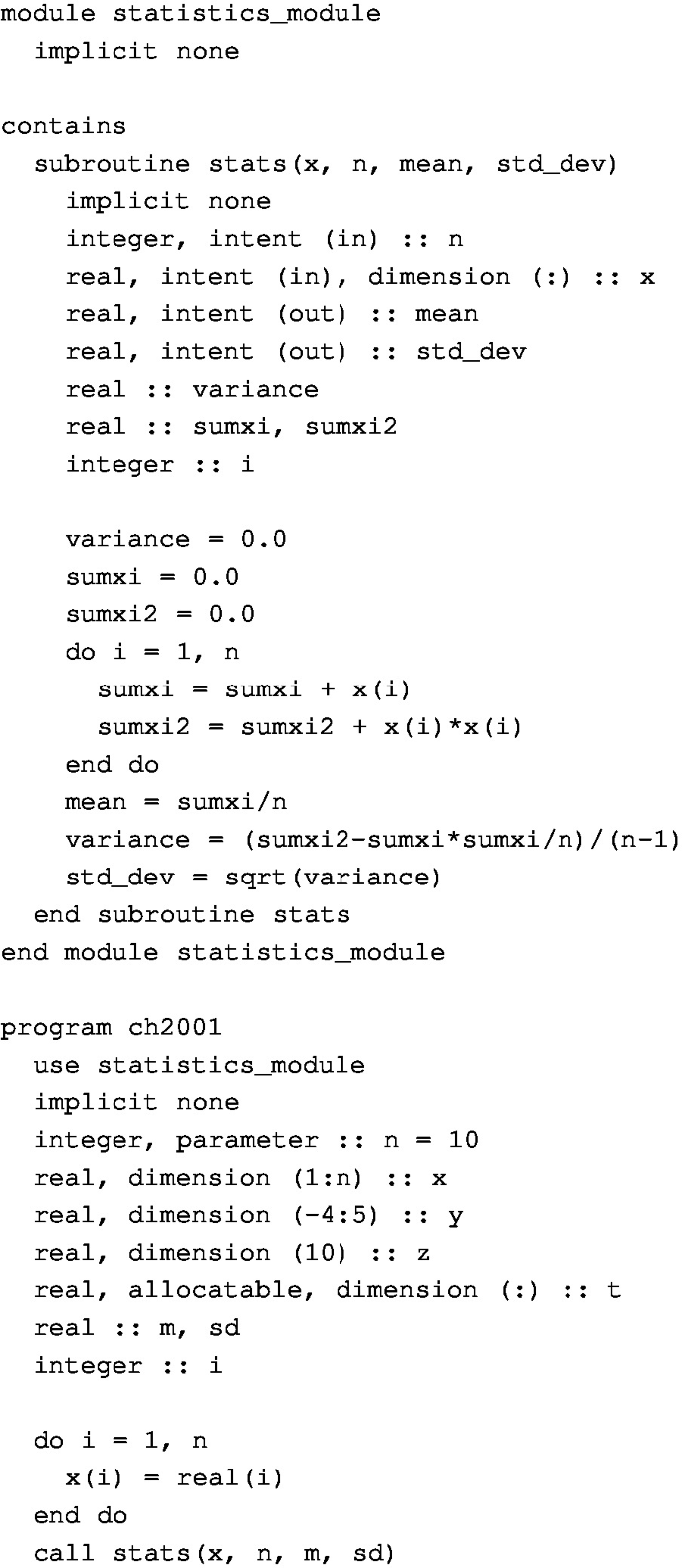Click the 'sumxi2 = sumxi2 + x(i)*x(i)' line
The height and width of the screenshot is (1568, 682).
[x=310, y=727]
